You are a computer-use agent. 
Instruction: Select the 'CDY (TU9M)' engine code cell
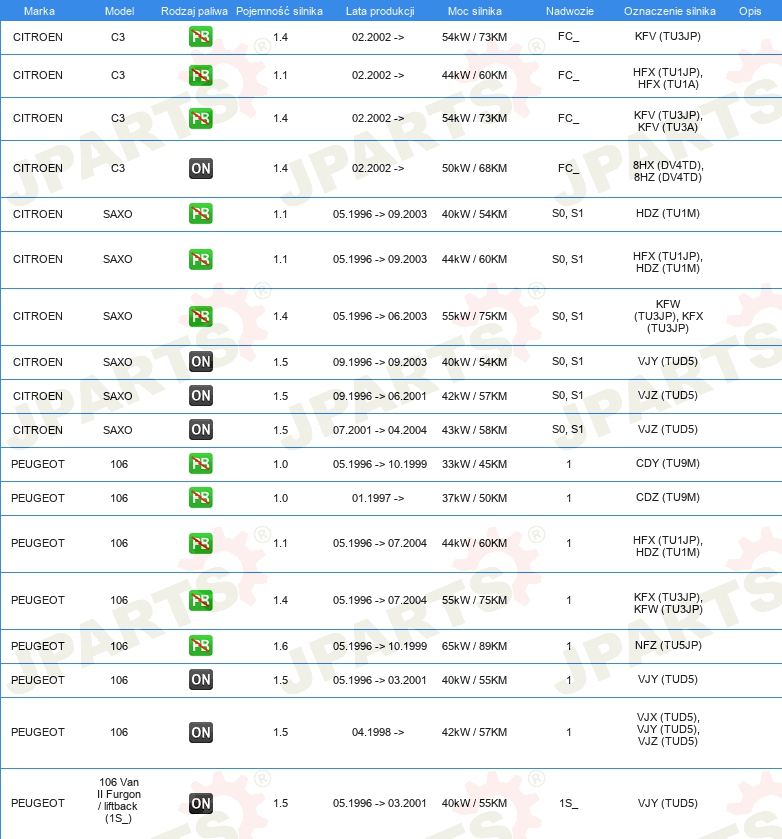(x=668, y=463)
